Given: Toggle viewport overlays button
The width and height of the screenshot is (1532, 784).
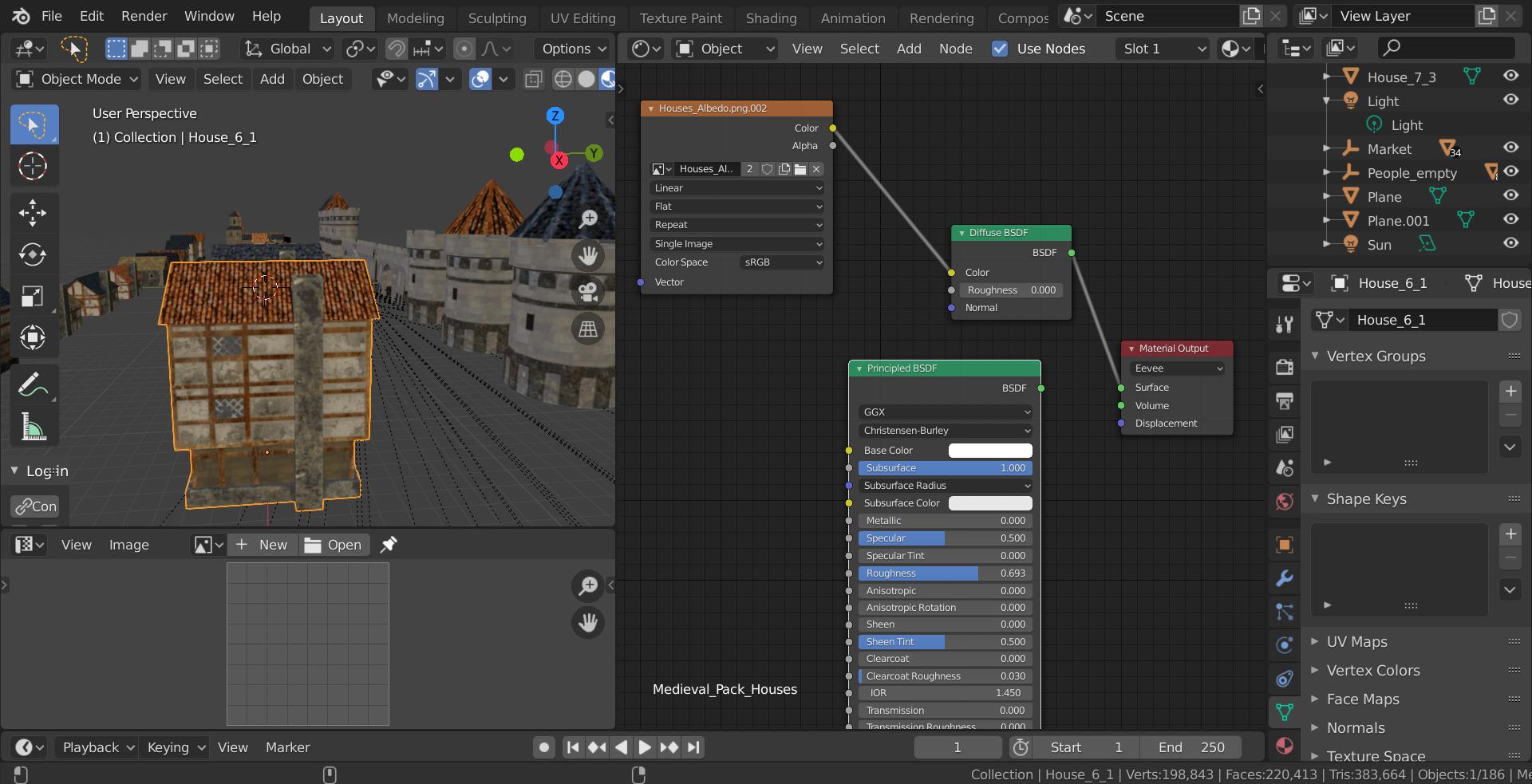Looking at the screenshot, I should point(480,79).
